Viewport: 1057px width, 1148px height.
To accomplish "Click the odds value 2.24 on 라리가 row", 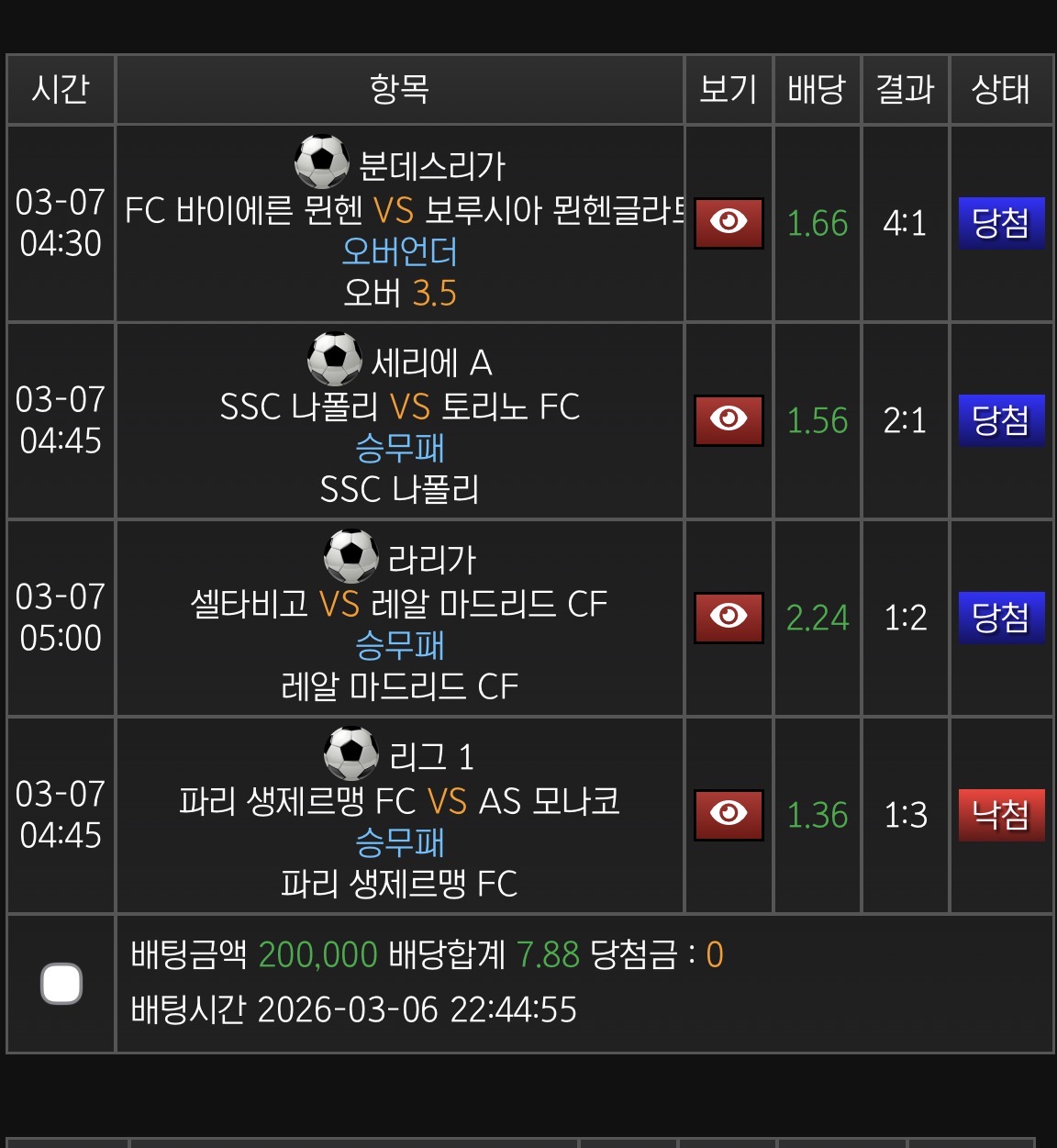I will tap(817, 618).
